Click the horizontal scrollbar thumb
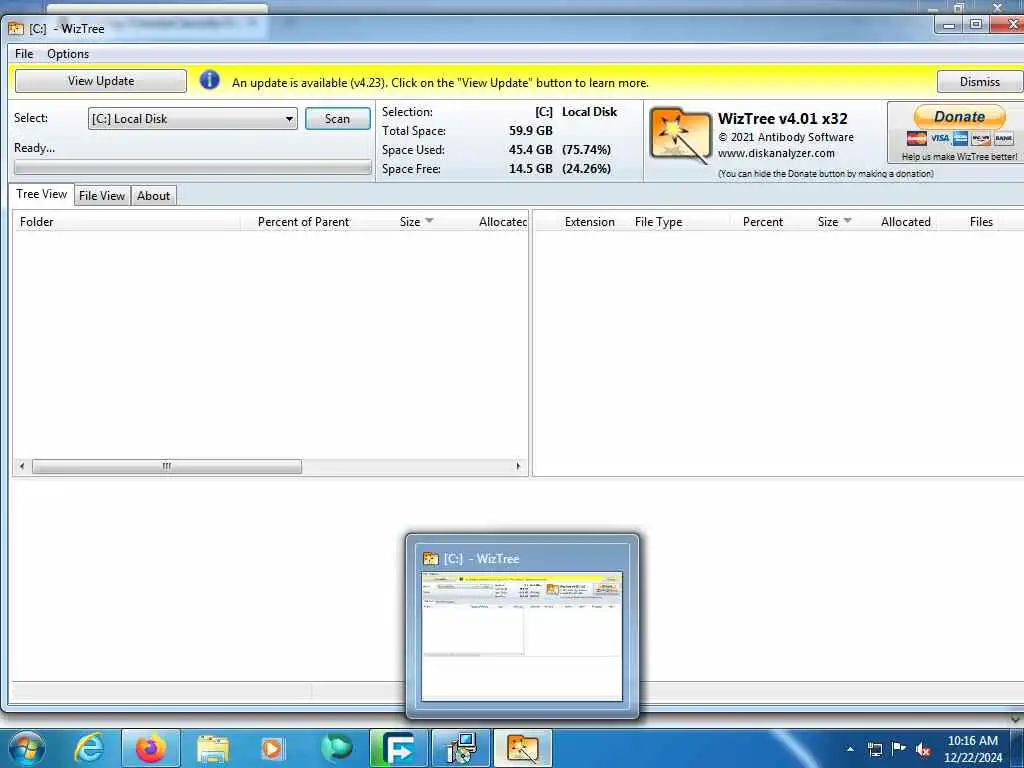The height and width of the screenshot is (768, 1024). coord(167,466)
